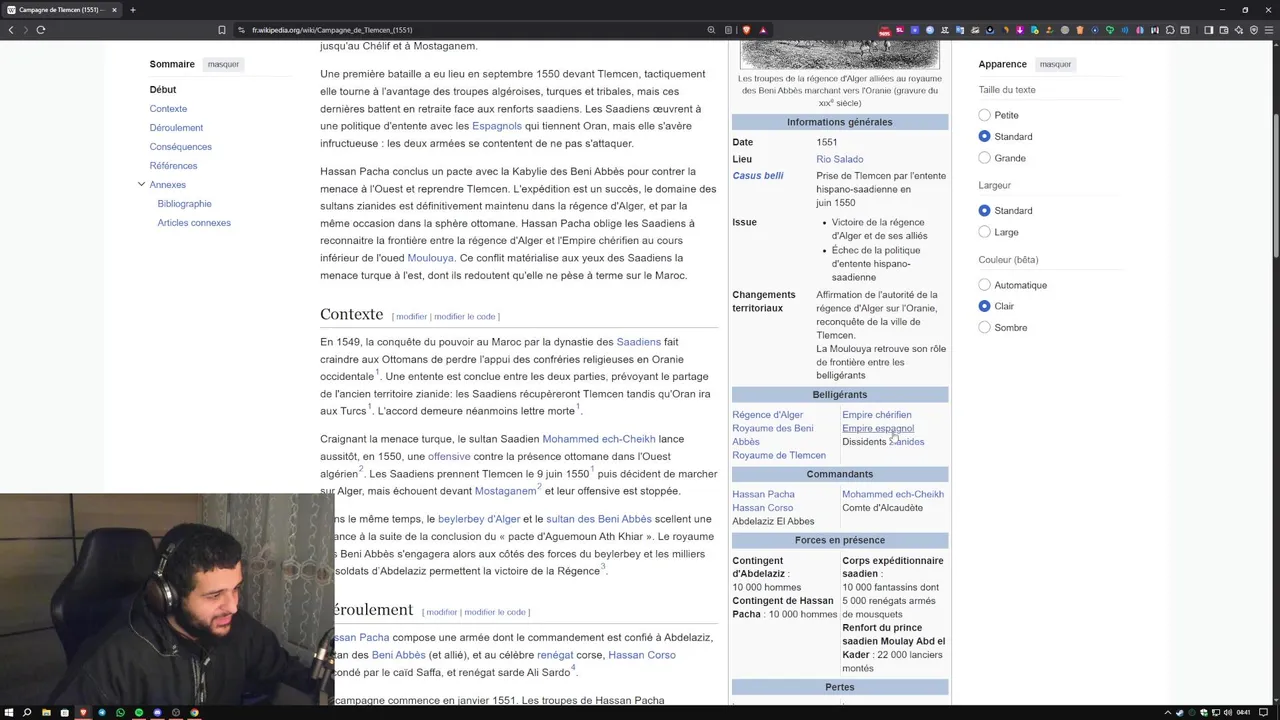The width and height of the screenshot is (1280, 720).
Task: Open OBS Studio from the taskbar
Action: coord(176,712)
